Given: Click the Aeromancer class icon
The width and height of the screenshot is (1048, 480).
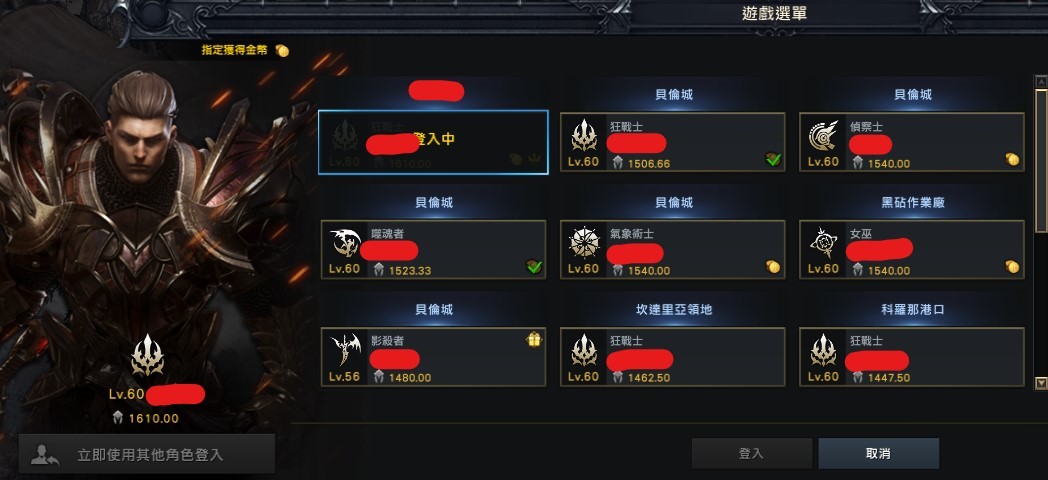Looking at the screenshot, I should coord(583,243).
